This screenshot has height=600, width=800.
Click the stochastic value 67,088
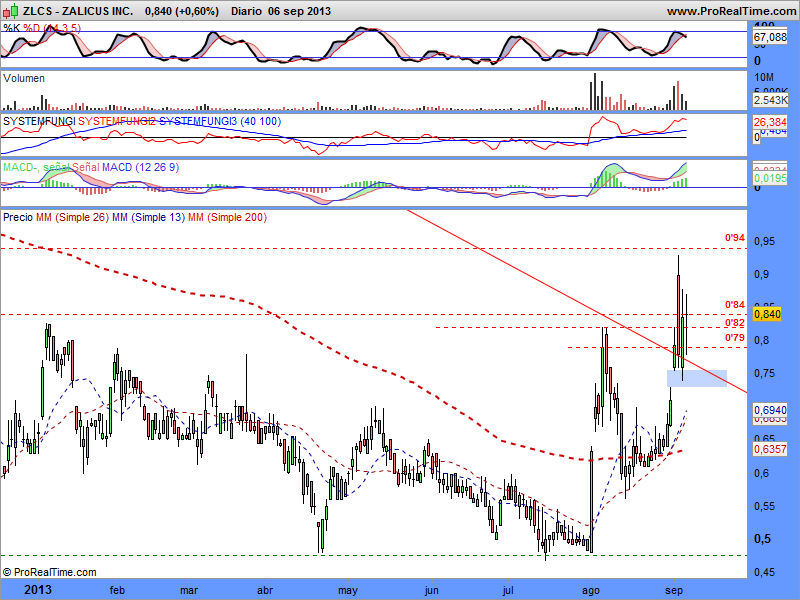(770, 37)
